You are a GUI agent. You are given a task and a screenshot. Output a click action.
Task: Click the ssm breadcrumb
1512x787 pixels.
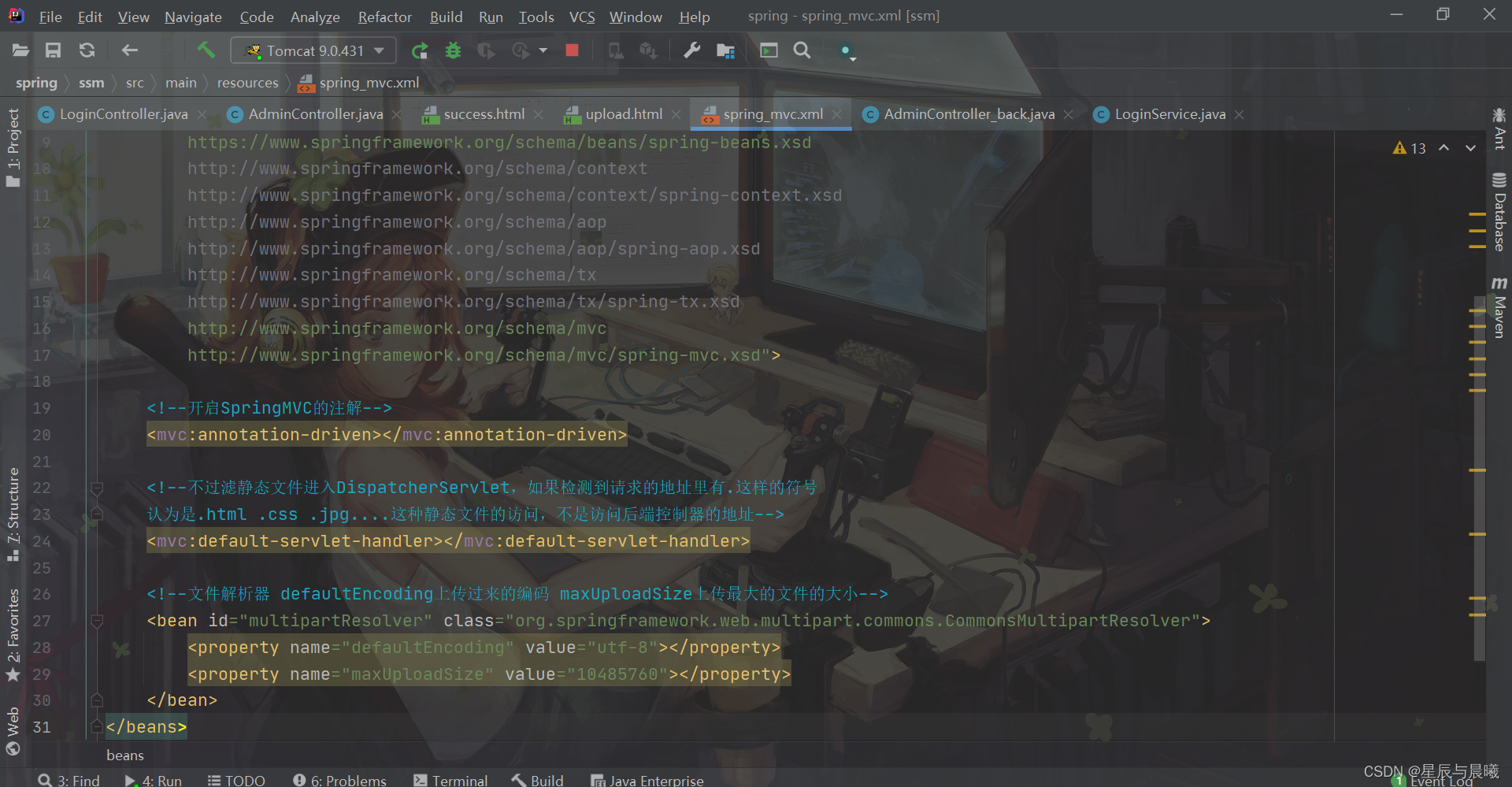point(91,83)
